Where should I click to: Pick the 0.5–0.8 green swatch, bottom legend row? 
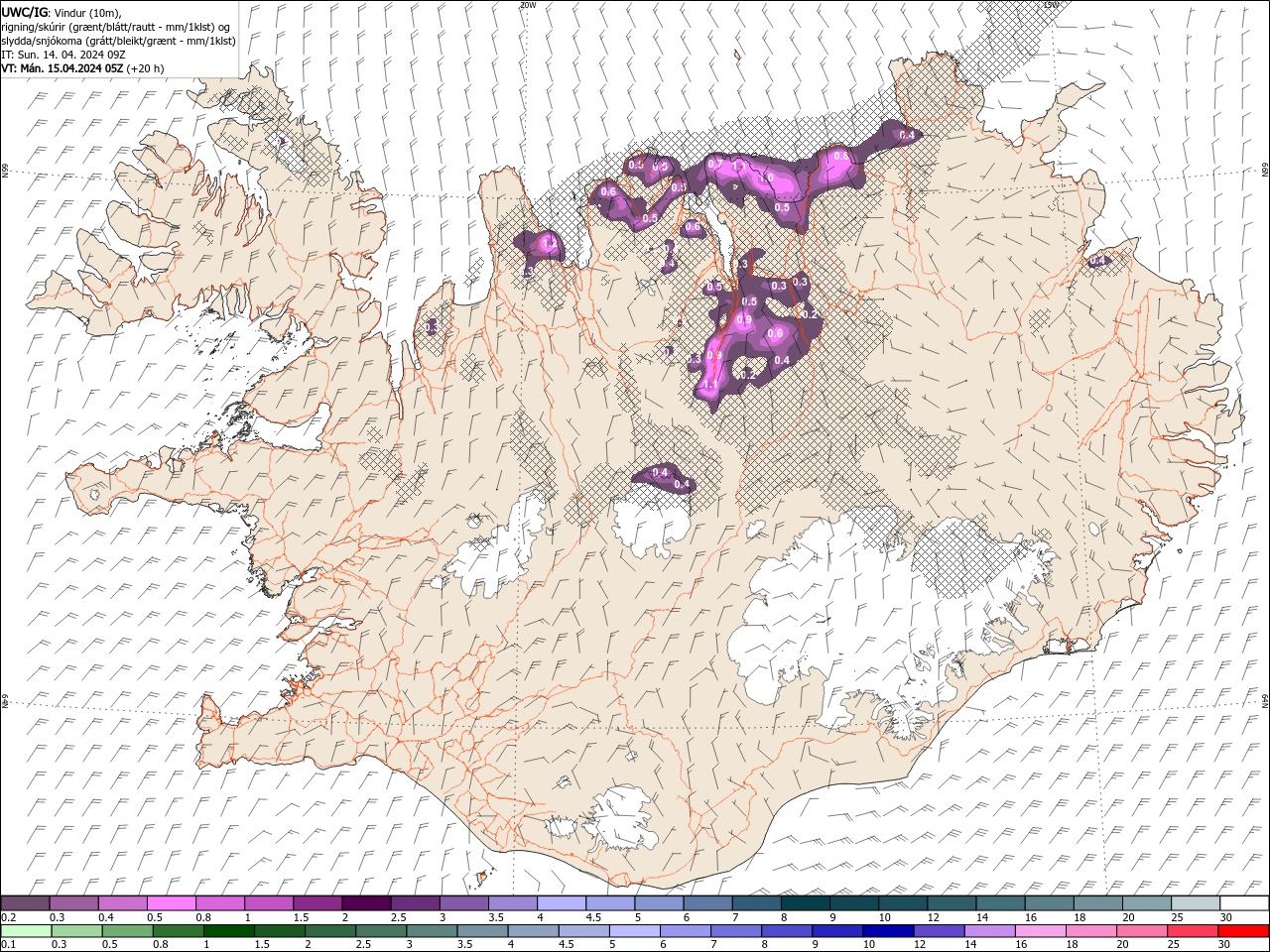127,931
